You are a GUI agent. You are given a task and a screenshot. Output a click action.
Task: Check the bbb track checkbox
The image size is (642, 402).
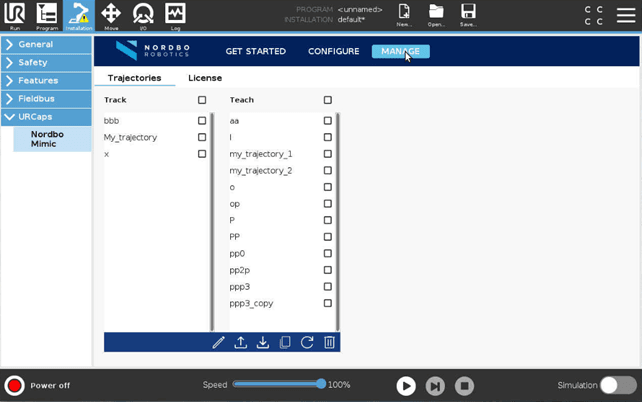pos(202,121)
